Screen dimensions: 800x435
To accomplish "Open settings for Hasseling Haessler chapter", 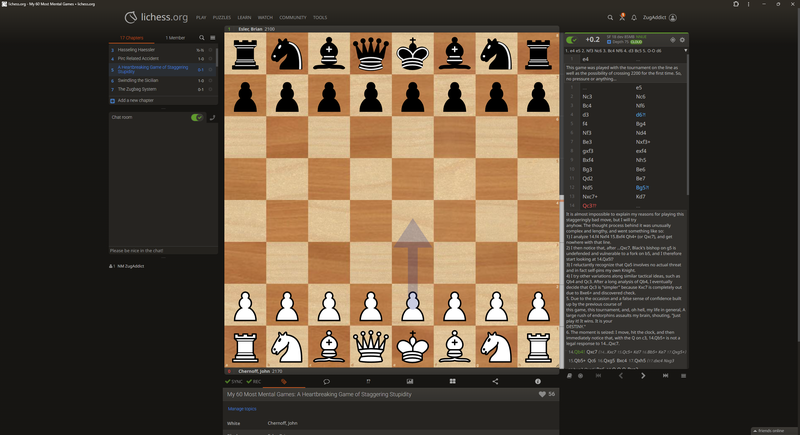I will click(210, 50).
